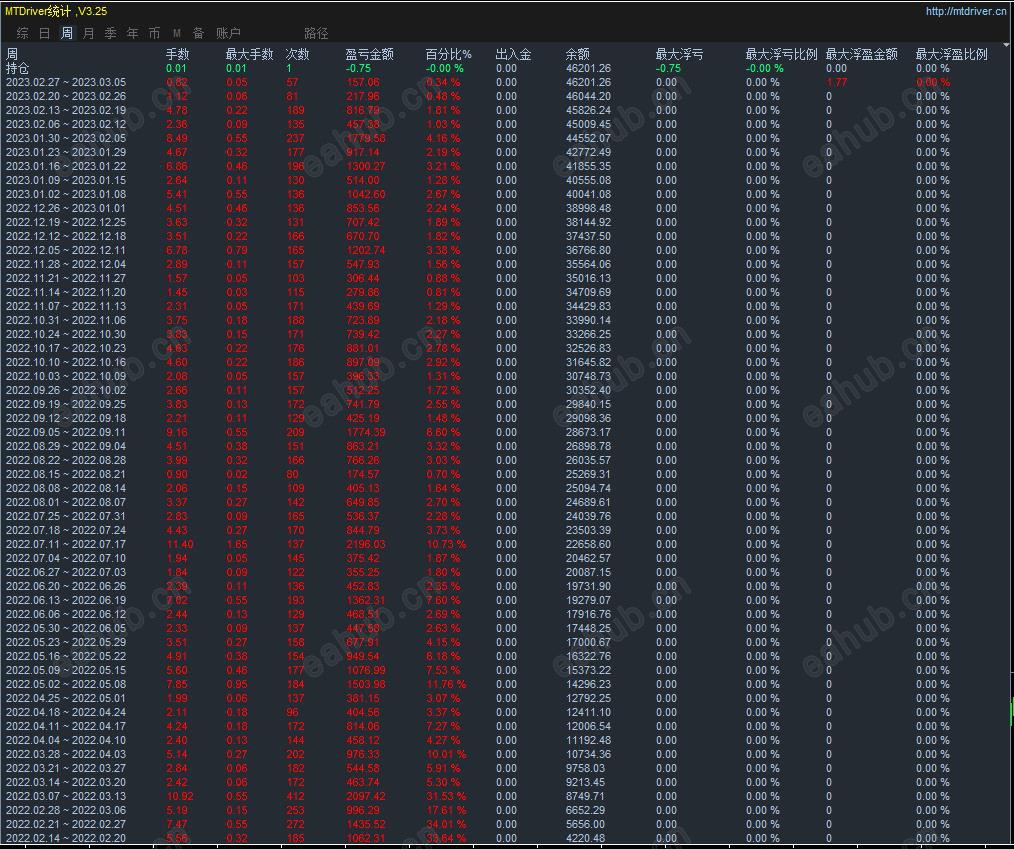Select the 周 weekly tab
This screenshot has width=1014, height=849.
67,33
